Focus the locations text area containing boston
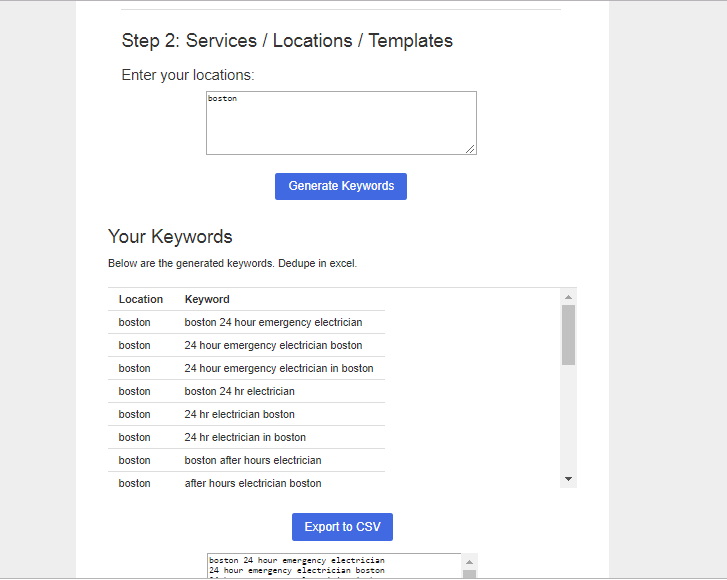The width and height of the screenshot is (727, 580). coord(340,122)
